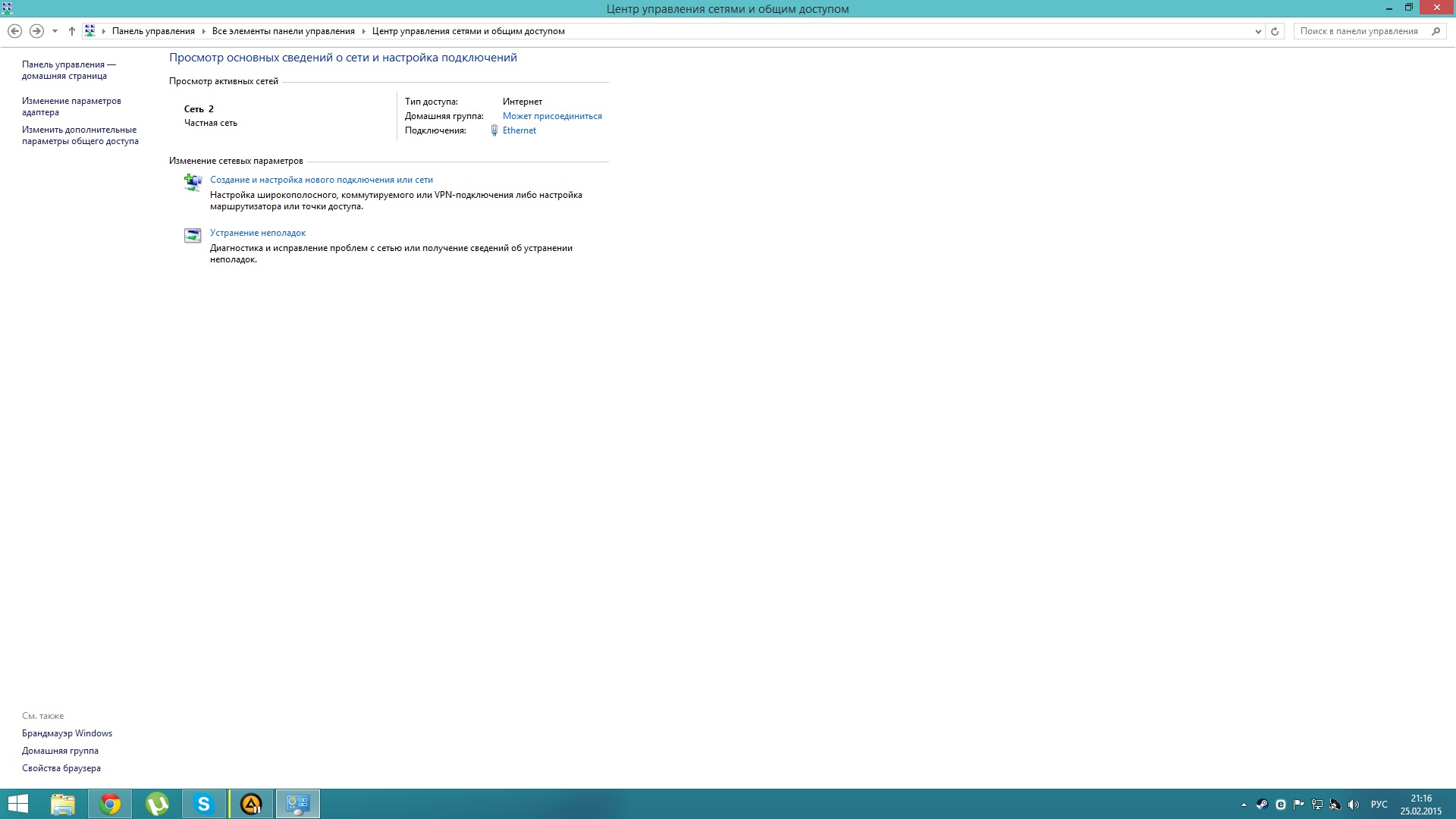The width and height of the screenshot is (1456, 819).
Task: Click the new connection setup icon
Action: click(193, 182)
